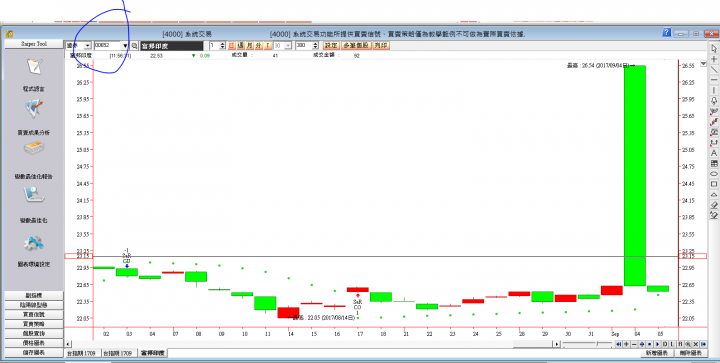Jump to last bar with the blue right-end arrow
720x363 pixels.
click(x=703, y=344)
